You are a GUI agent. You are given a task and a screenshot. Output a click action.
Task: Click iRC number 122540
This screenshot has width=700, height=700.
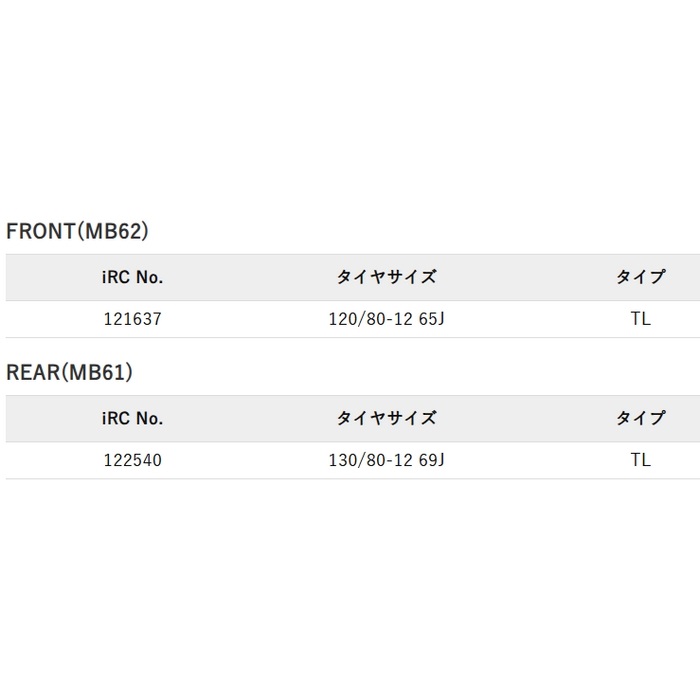[133, 460]
